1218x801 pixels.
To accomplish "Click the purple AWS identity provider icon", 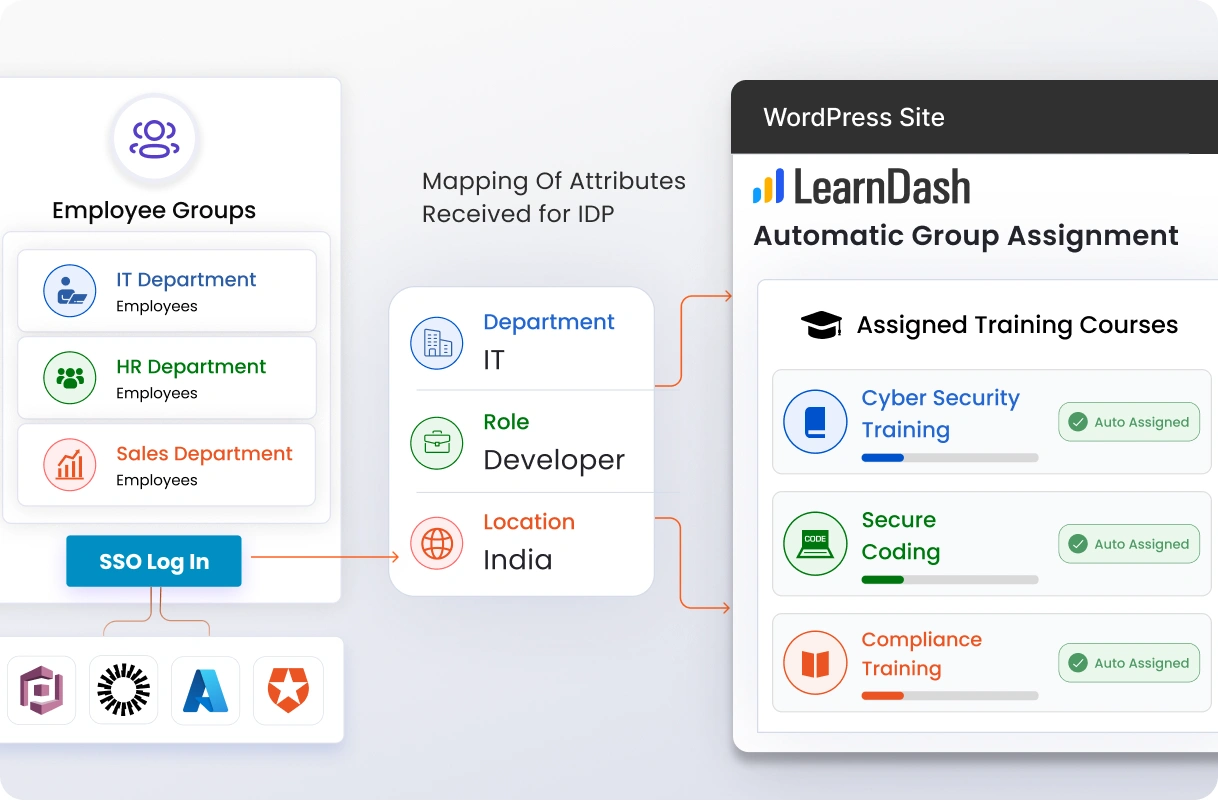I will tap(42, 690).
